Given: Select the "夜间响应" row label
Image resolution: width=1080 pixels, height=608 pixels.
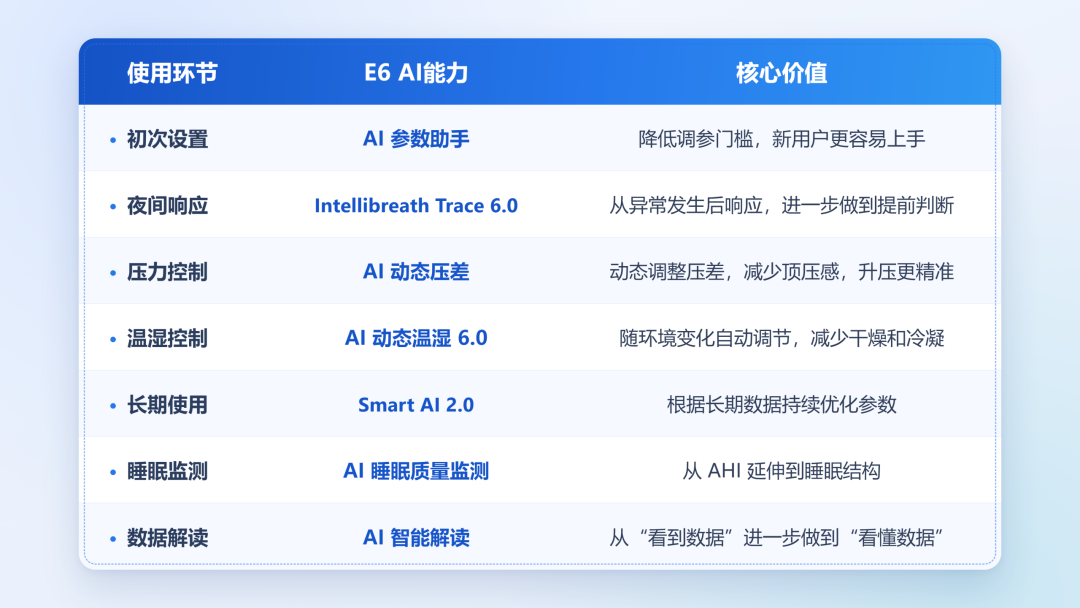Looking at the screenshot, I should click(167, 206).
